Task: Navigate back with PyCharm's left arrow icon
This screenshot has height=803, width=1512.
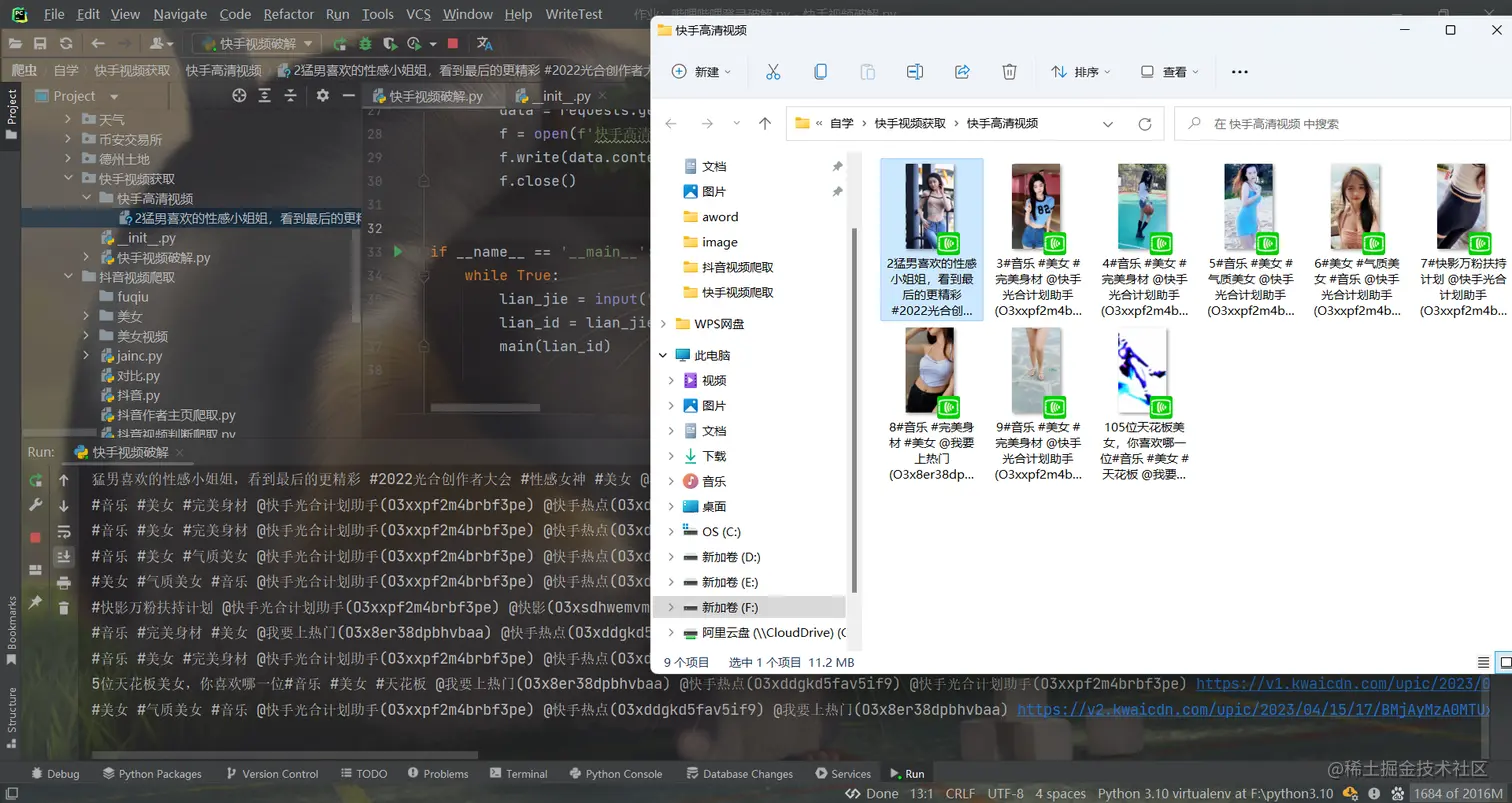Action: pyautogui.click(x=98, y=44)
